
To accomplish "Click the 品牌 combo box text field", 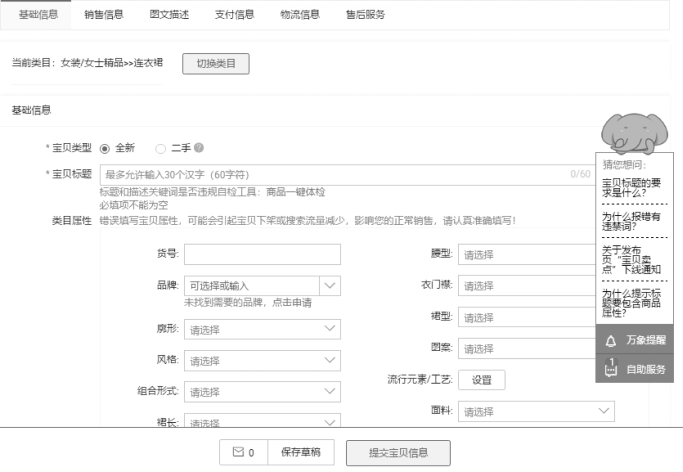I will point(252,286).
